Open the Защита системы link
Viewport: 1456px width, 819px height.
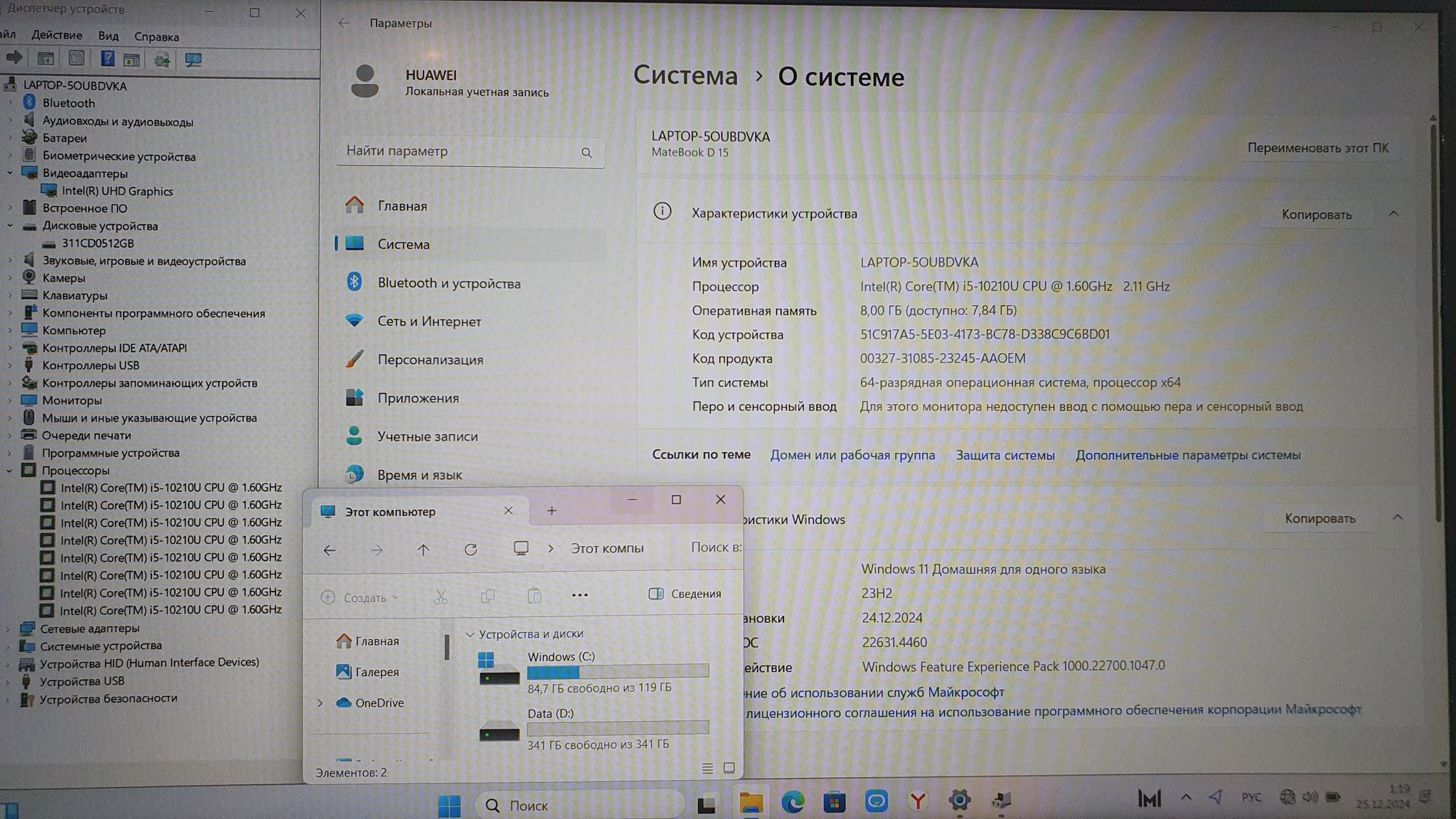coord(1005,455)
